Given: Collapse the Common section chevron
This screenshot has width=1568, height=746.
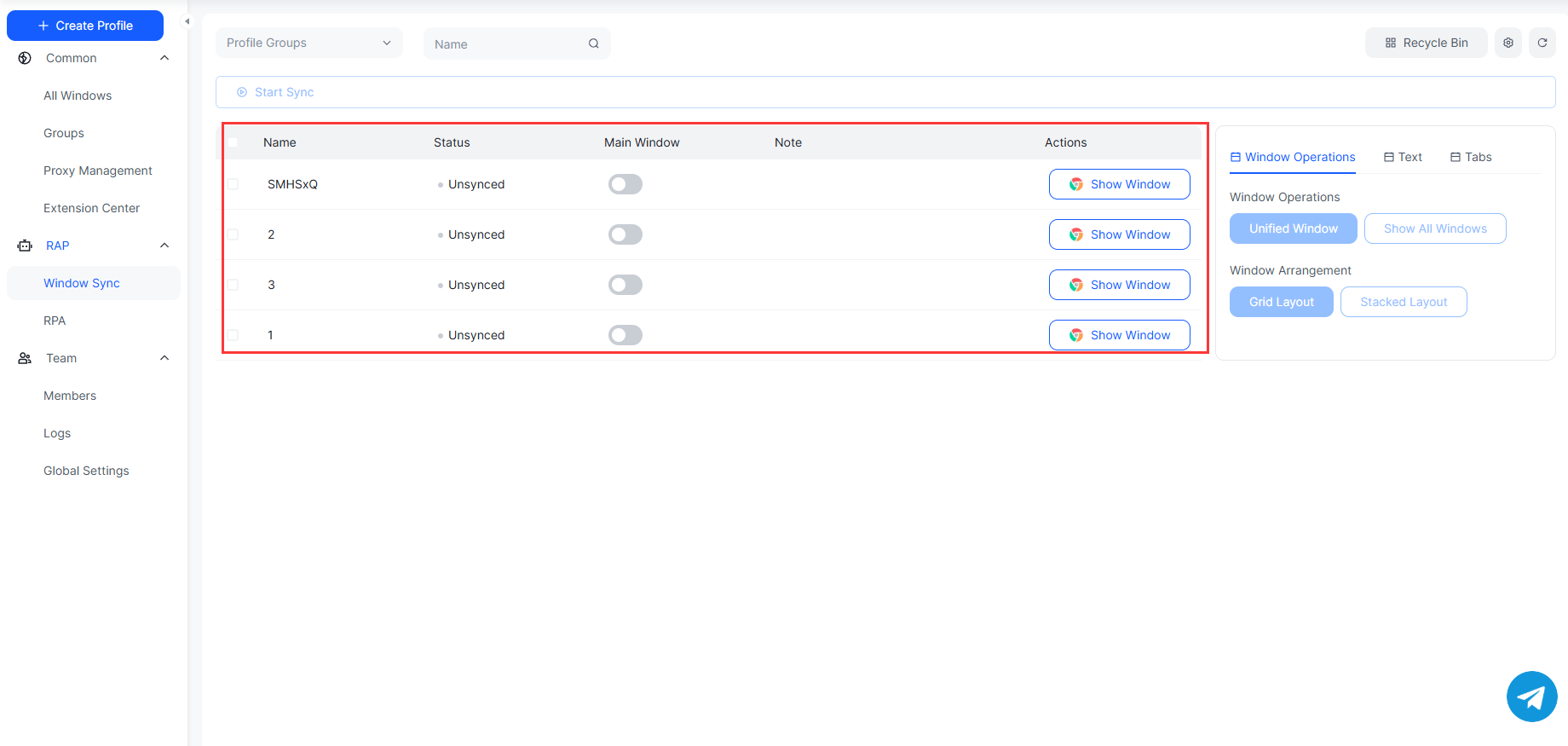Looking at the screenshot, I should pos(164,58).
